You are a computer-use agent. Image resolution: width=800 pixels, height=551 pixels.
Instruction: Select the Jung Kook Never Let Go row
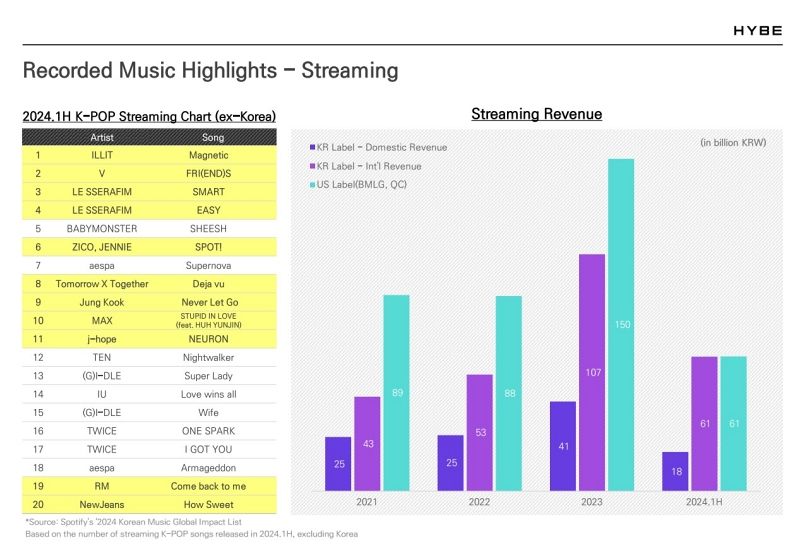pyautogui.click(x=149, y=302)
